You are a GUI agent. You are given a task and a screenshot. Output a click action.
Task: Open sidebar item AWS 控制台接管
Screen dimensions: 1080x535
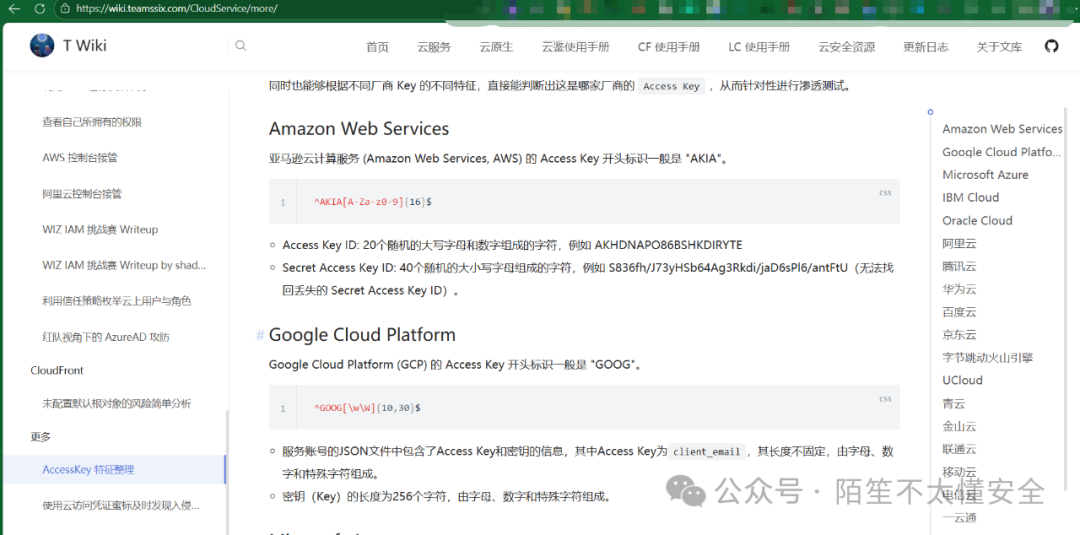coord(80,158)
